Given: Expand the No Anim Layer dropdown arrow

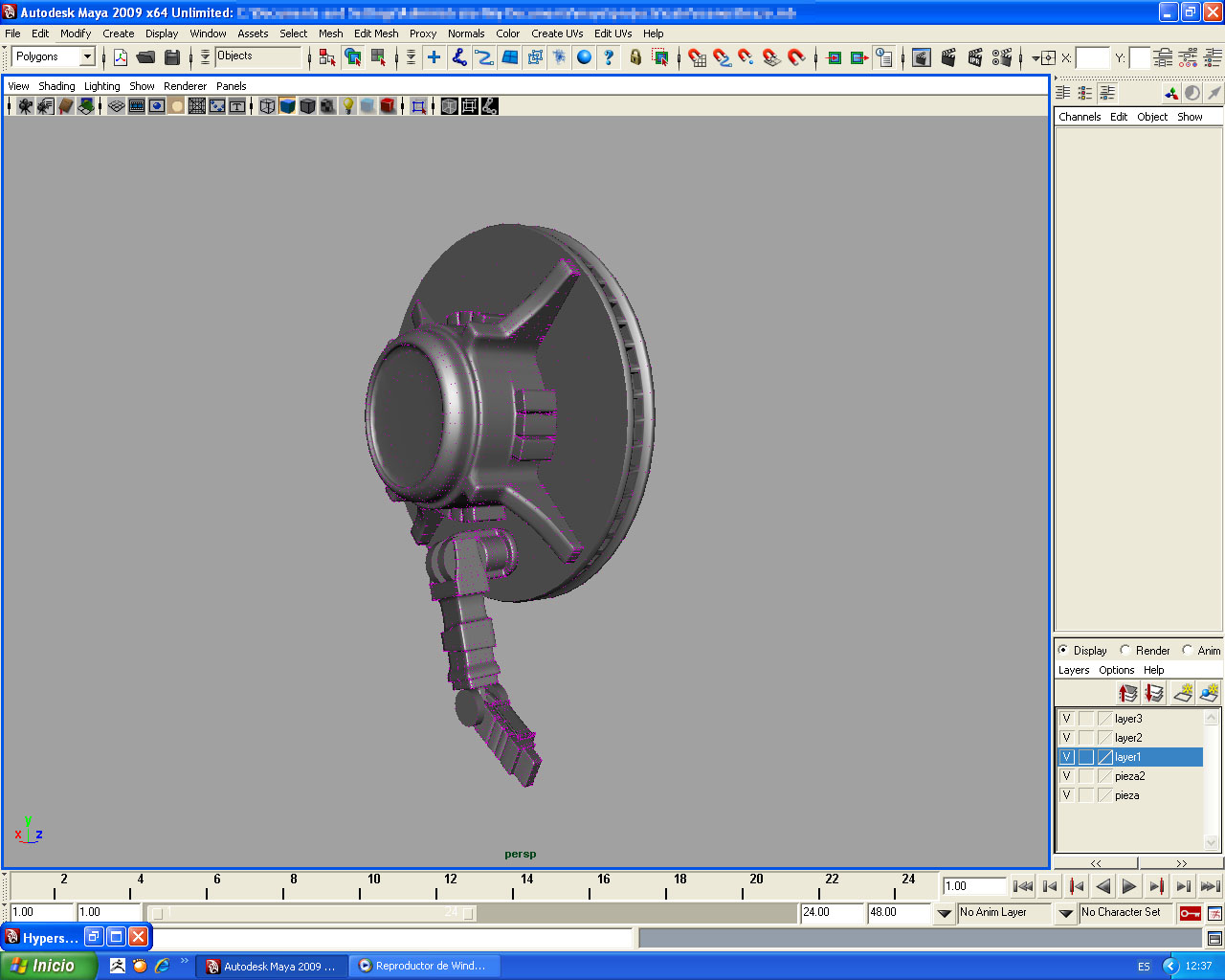Looking at the screenshot, I should click(945, 913).
